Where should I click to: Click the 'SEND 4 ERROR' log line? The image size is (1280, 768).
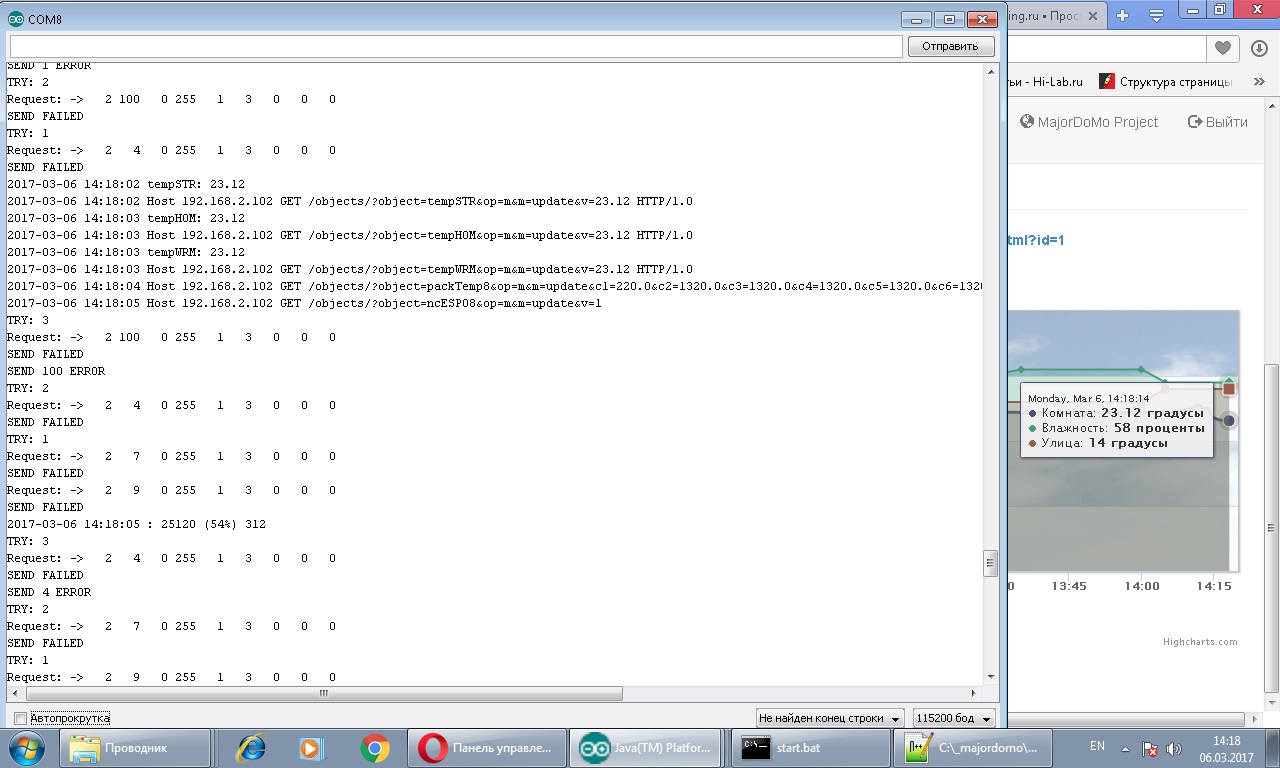coord(49,592)
